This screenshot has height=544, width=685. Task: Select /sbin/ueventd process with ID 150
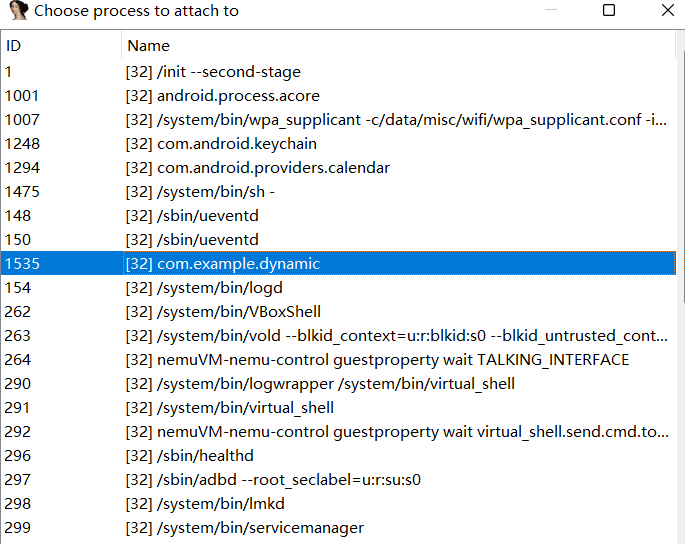point(338,240)
